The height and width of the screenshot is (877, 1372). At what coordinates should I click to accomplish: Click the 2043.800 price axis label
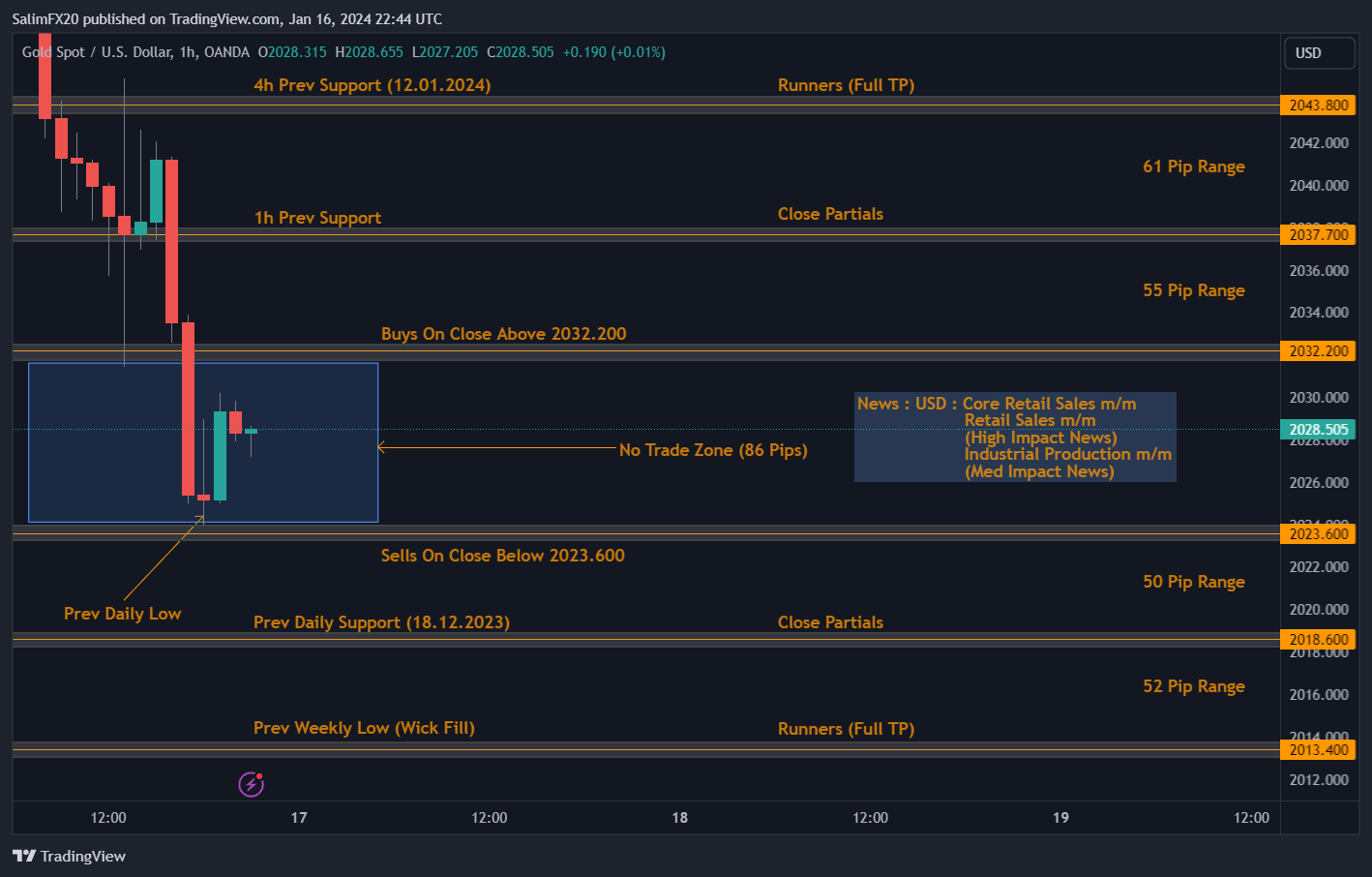[1318, 106]
